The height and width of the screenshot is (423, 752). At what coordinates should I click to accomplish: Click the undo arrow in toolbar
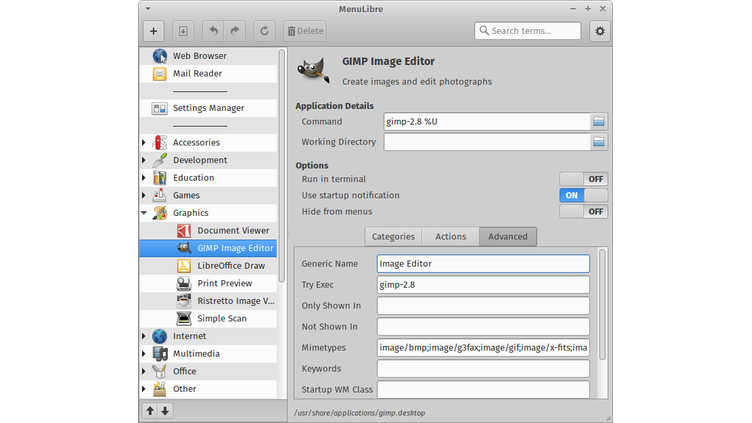tap(213, 31)
